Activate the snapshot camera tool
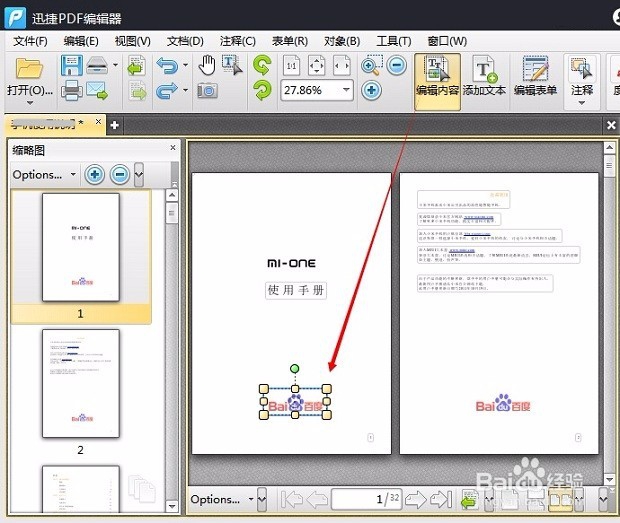 [207, 91]
